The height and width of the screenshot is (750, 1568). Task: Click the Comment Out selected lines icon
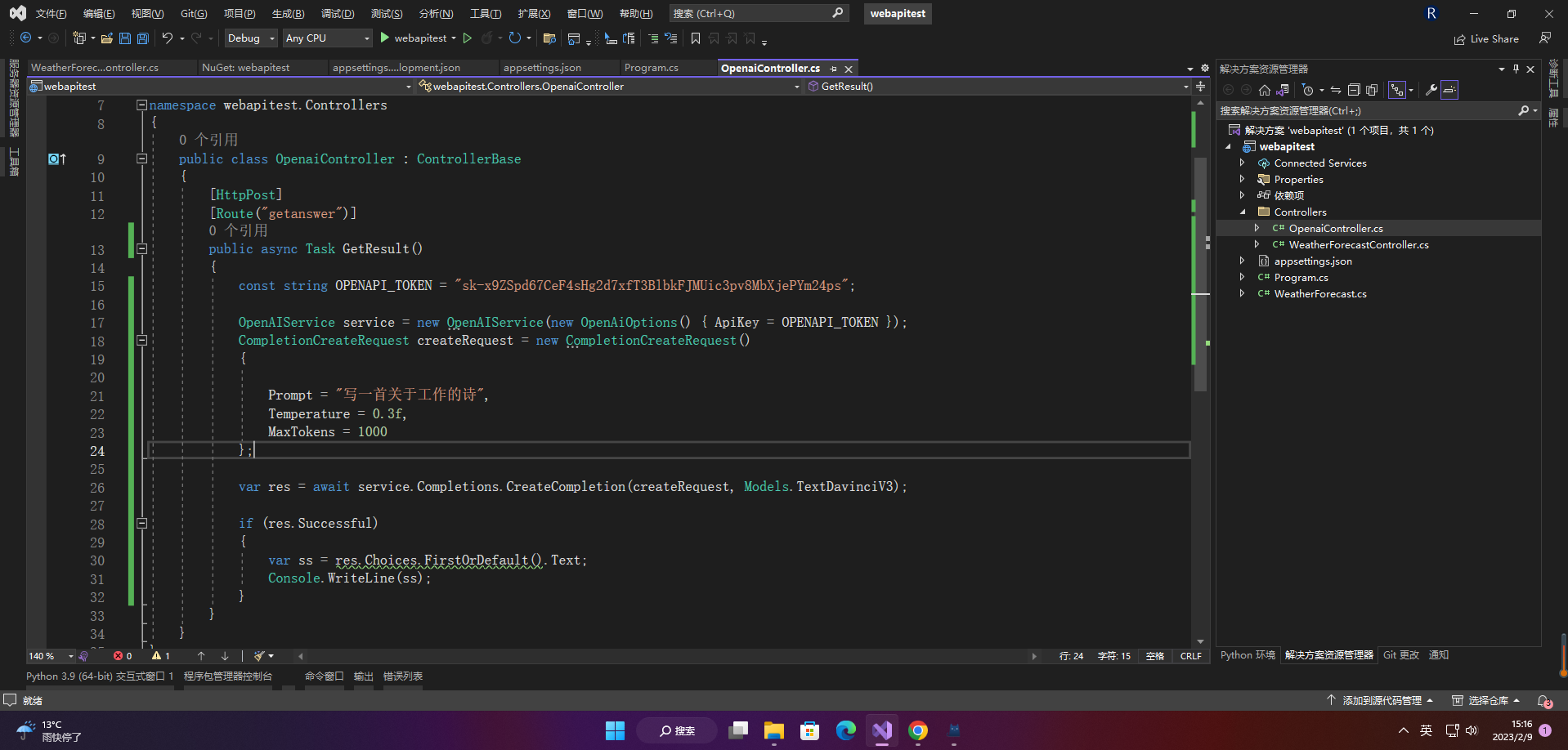coord(653,38)
